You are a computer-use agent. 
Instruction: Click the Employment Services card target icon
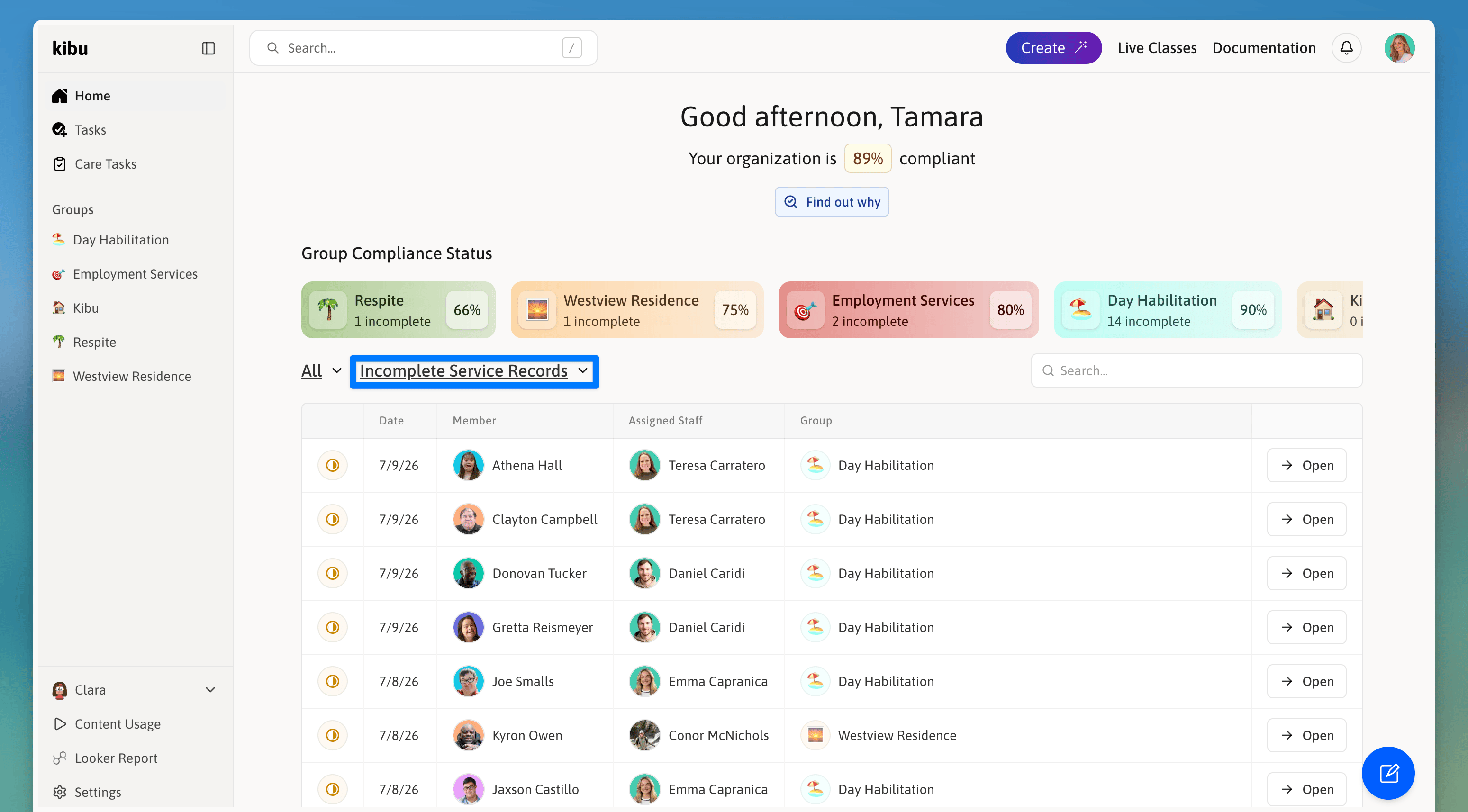click(805, 310)
